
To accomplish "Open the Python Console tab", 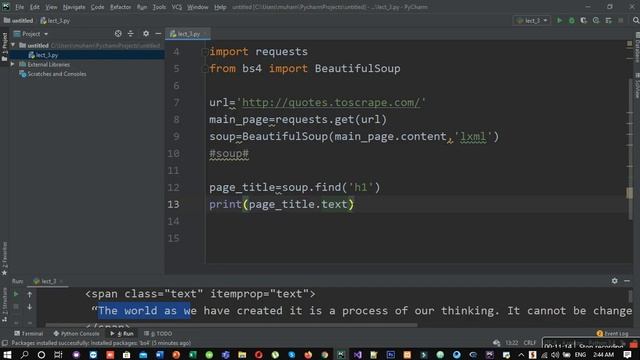I will [76, 333].
